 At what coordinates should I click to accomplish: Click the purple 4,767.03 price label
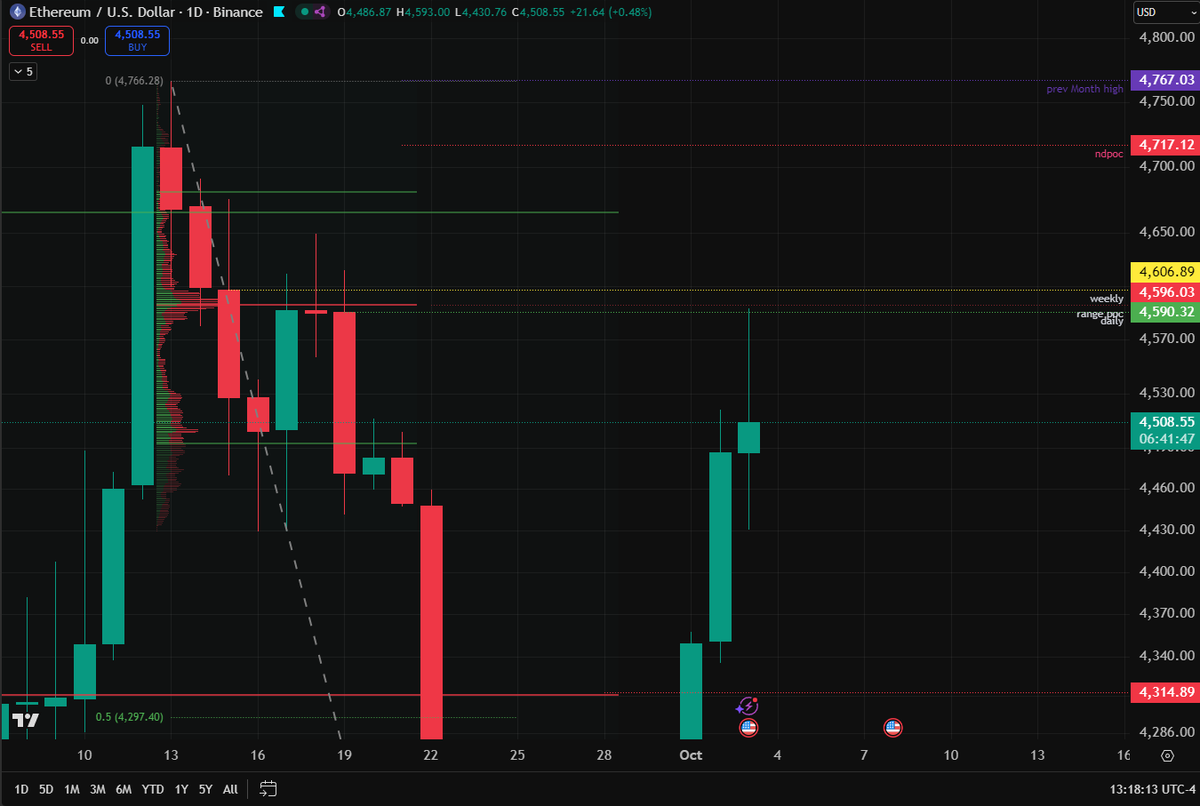coord(1163,79)
